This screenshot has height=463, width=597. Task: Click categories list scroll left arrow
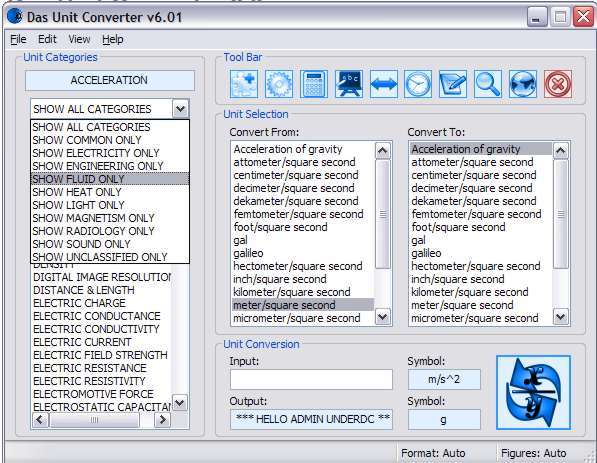tap(40, 420)
